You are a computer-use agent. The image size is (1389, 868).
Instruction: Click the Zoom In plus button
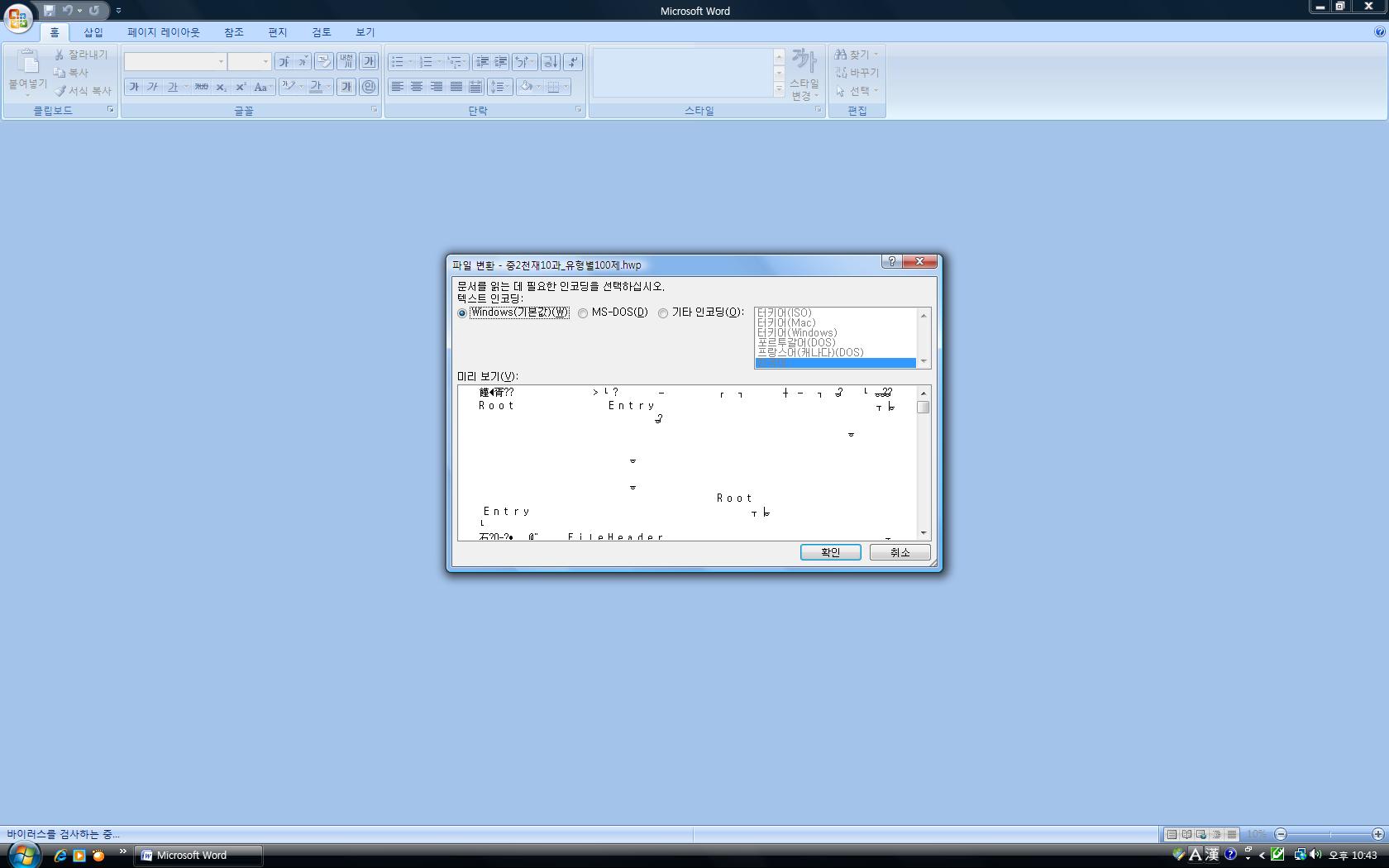(x=1378, y=834)
